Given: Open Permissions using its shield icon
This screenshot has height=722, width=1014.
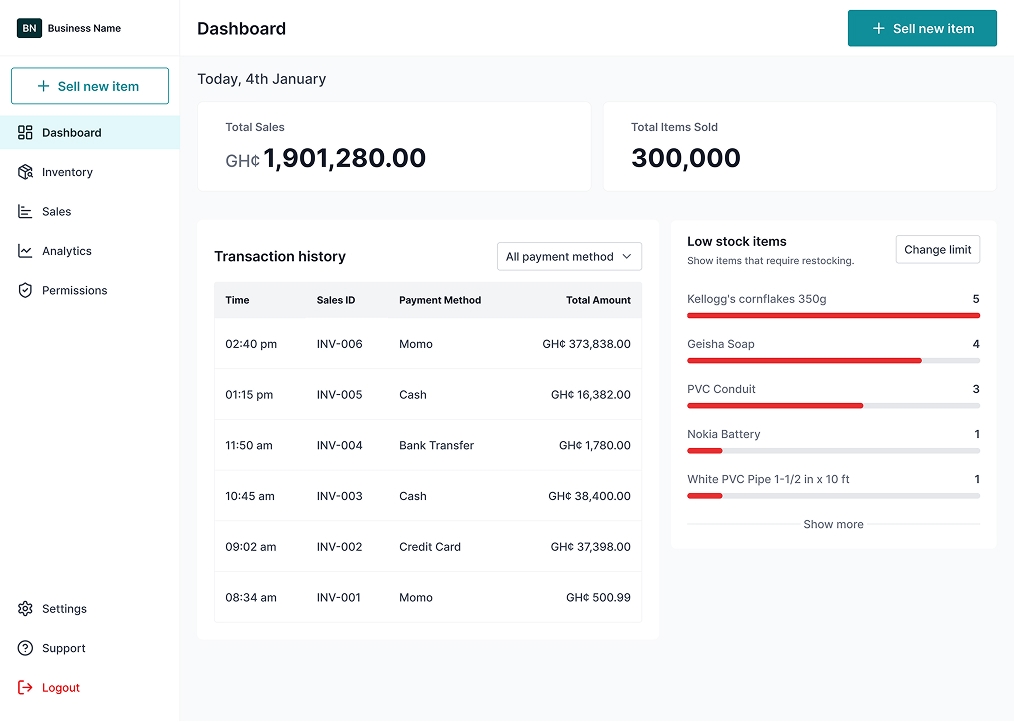Looking at the screenshot, I should click(23, 290).
